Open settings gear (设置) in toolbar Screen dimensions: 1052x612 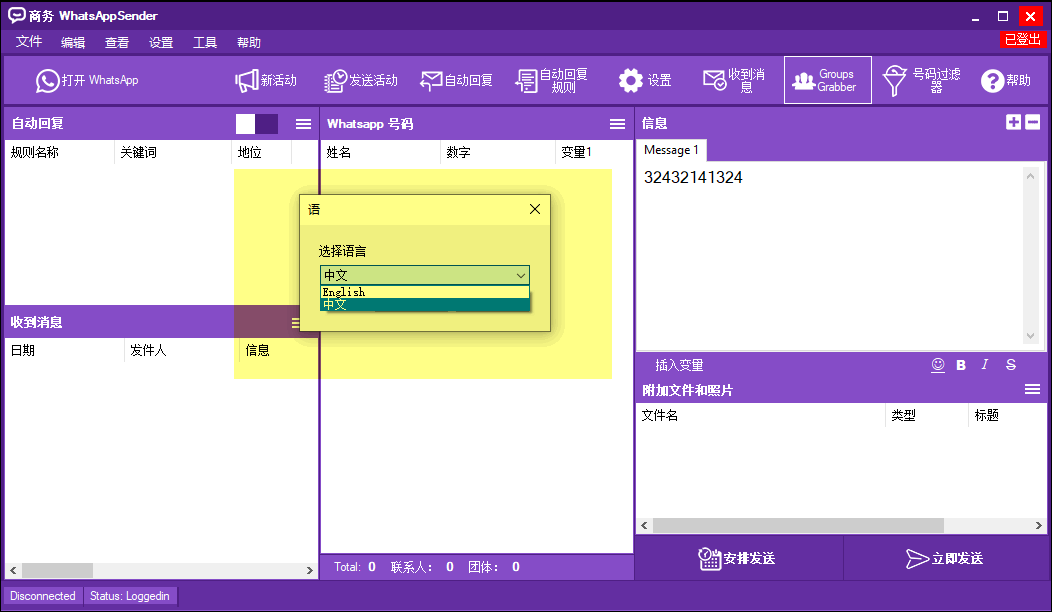click(645, 81)
